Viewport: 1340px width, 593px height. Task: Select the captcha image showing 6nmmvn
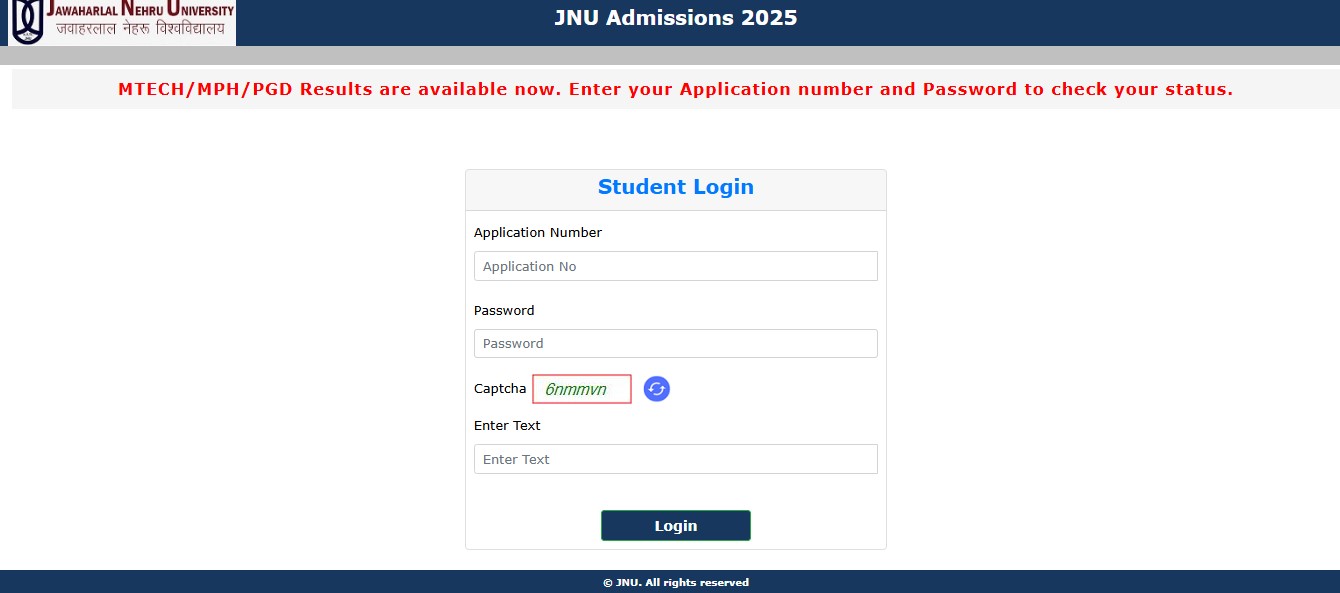click(x=581, y=389)
